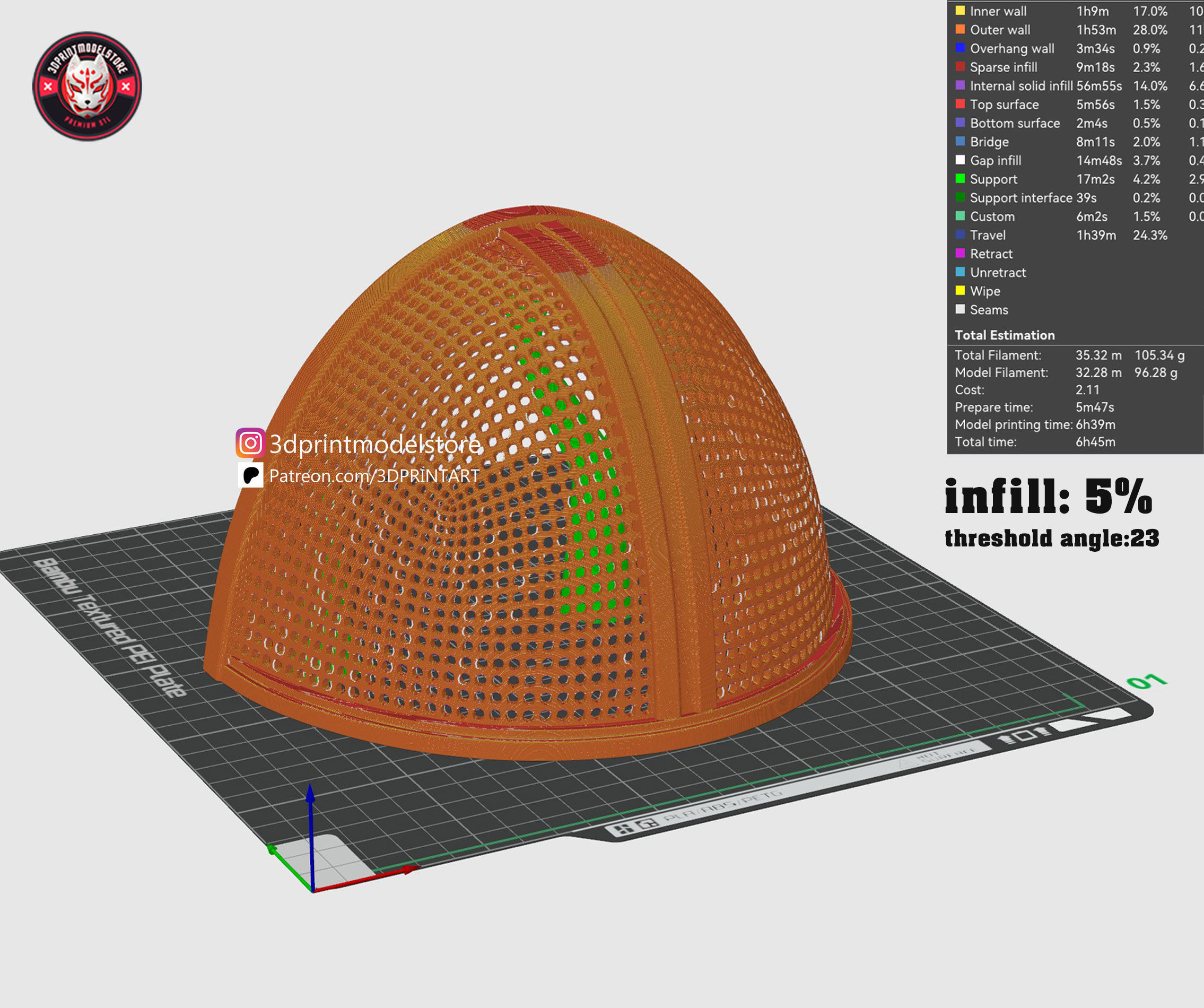Click the Support bright green swatch

click(x=960, y=178)
